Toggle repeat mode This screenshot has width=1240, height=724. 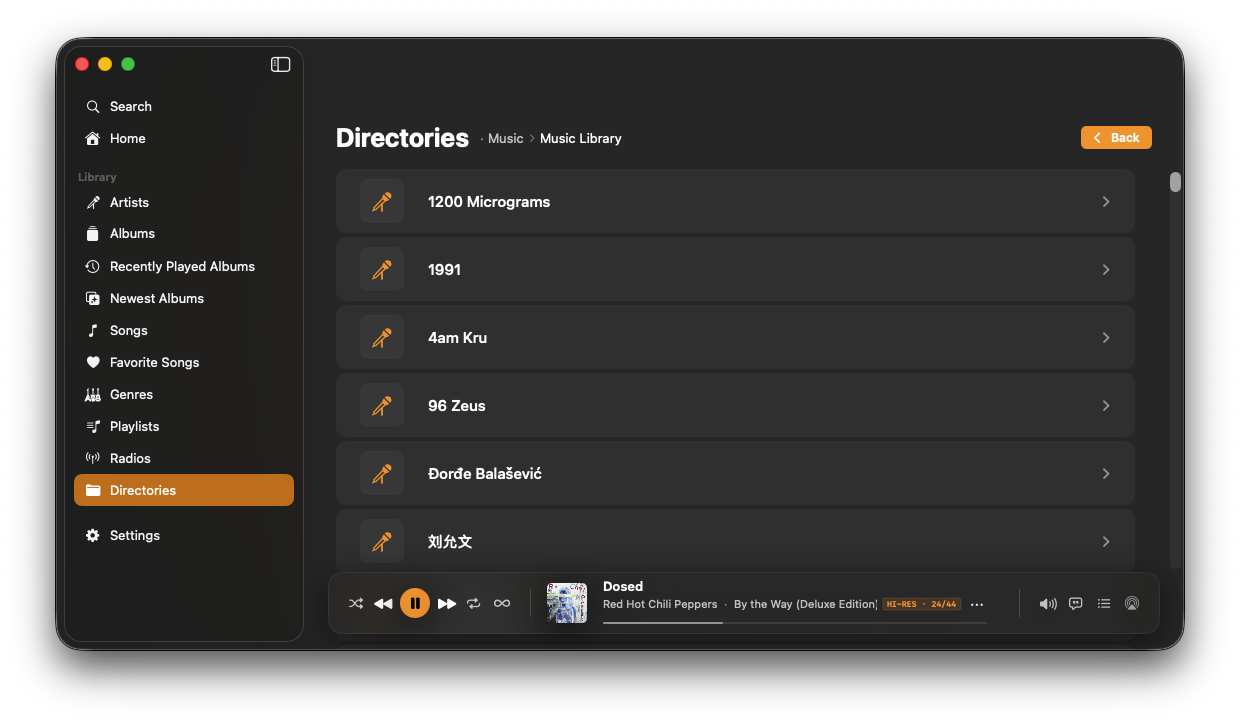(473, 602)
